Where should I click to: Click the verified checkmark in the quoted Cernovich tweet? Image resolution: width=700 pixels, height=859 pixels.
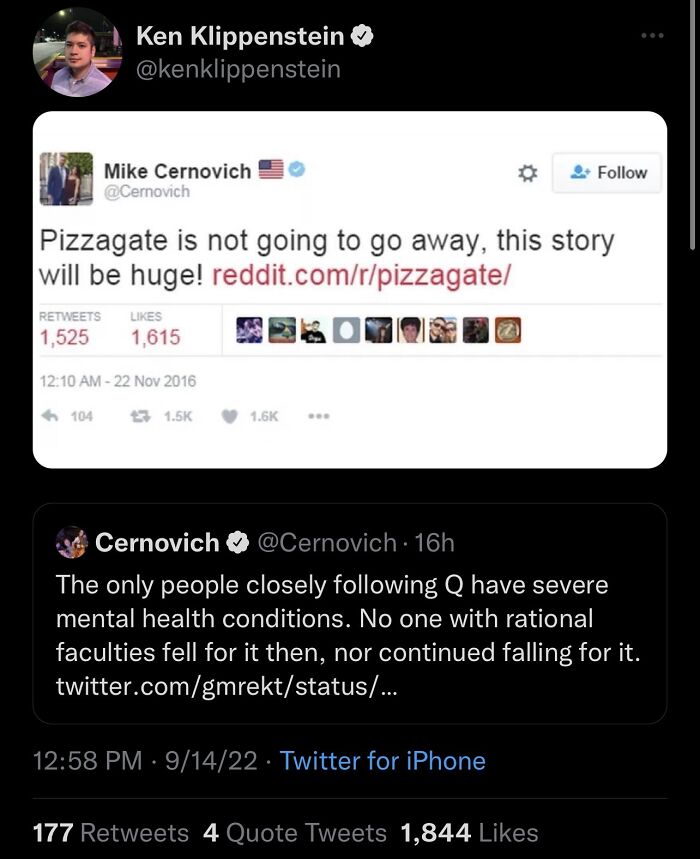[237, 542]
